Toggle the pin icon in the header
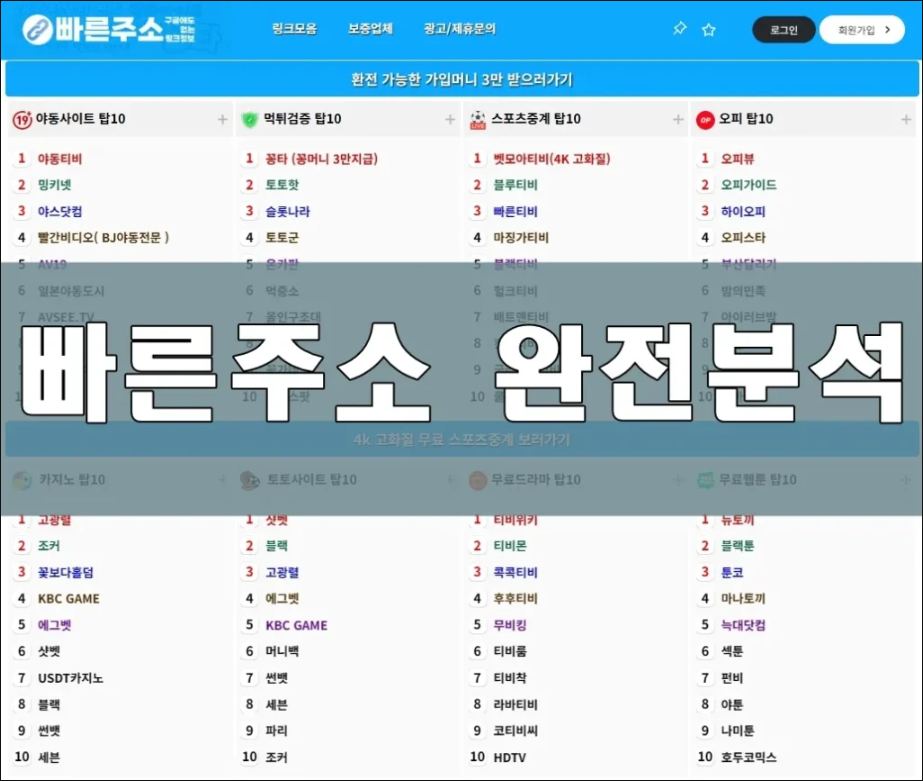This screenshot has width=923, height=781. coord(679,30)
